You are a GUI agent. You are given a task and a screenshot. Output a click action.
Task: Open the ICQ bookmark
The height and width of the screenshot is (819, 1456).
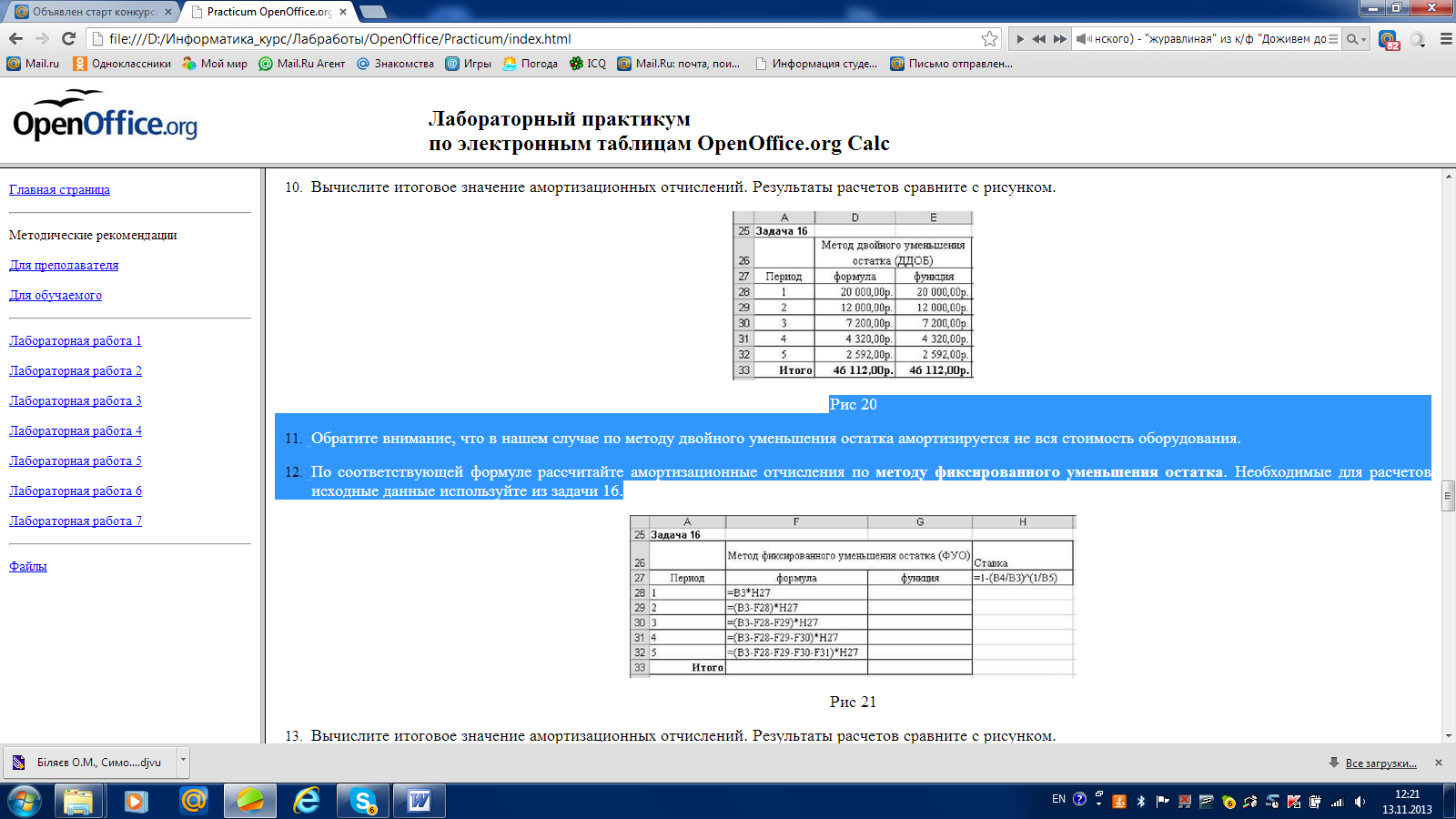(x=588, y=64)
